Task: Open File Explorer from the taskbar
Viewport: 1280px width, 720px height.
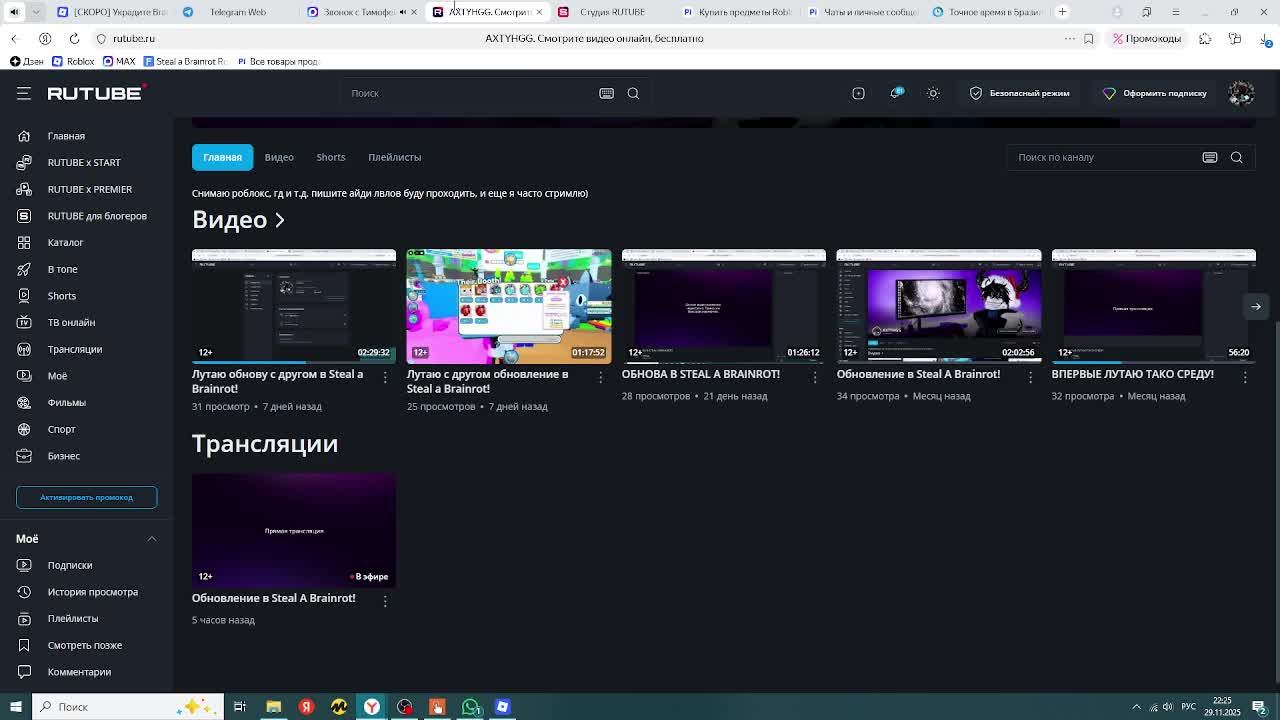Action: click(273, 707)
